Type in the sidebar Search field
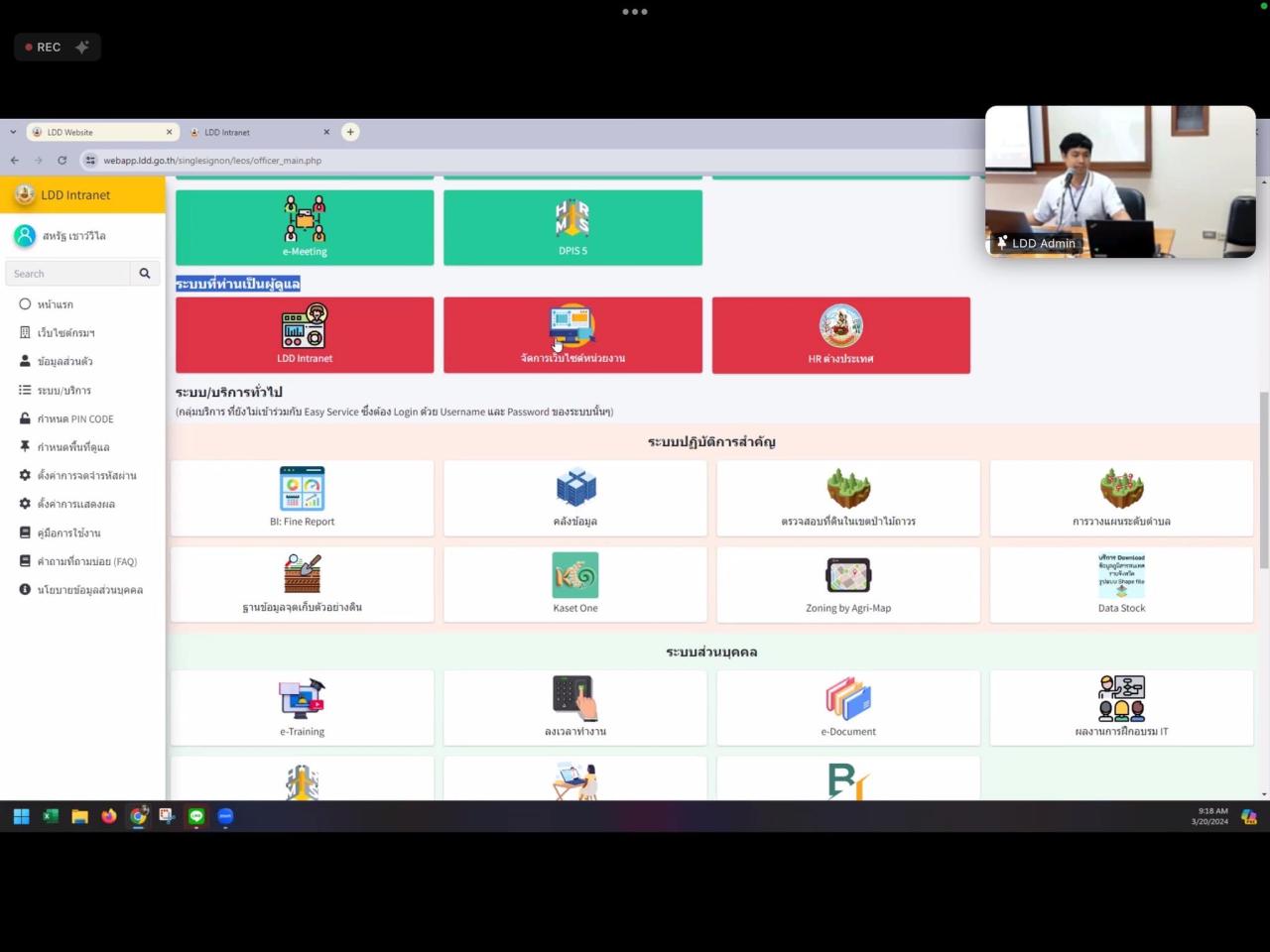Image resolution: width=1270 pixels, height=952 pixels. pos(67,274)
